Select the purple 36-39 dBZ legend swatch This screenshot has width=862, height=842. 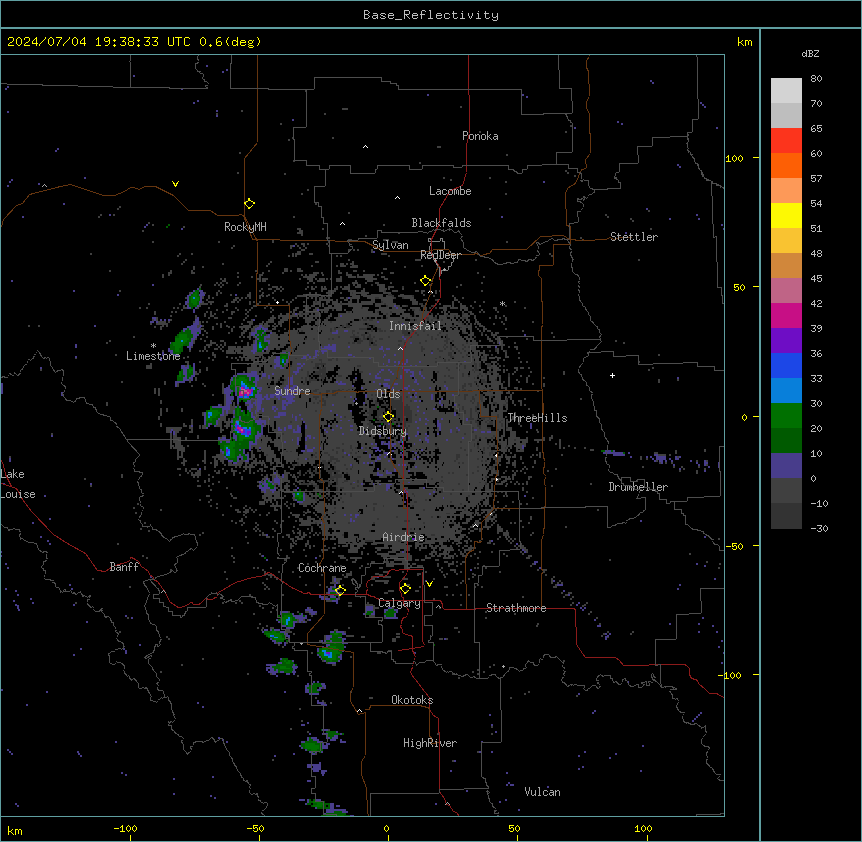786,341
